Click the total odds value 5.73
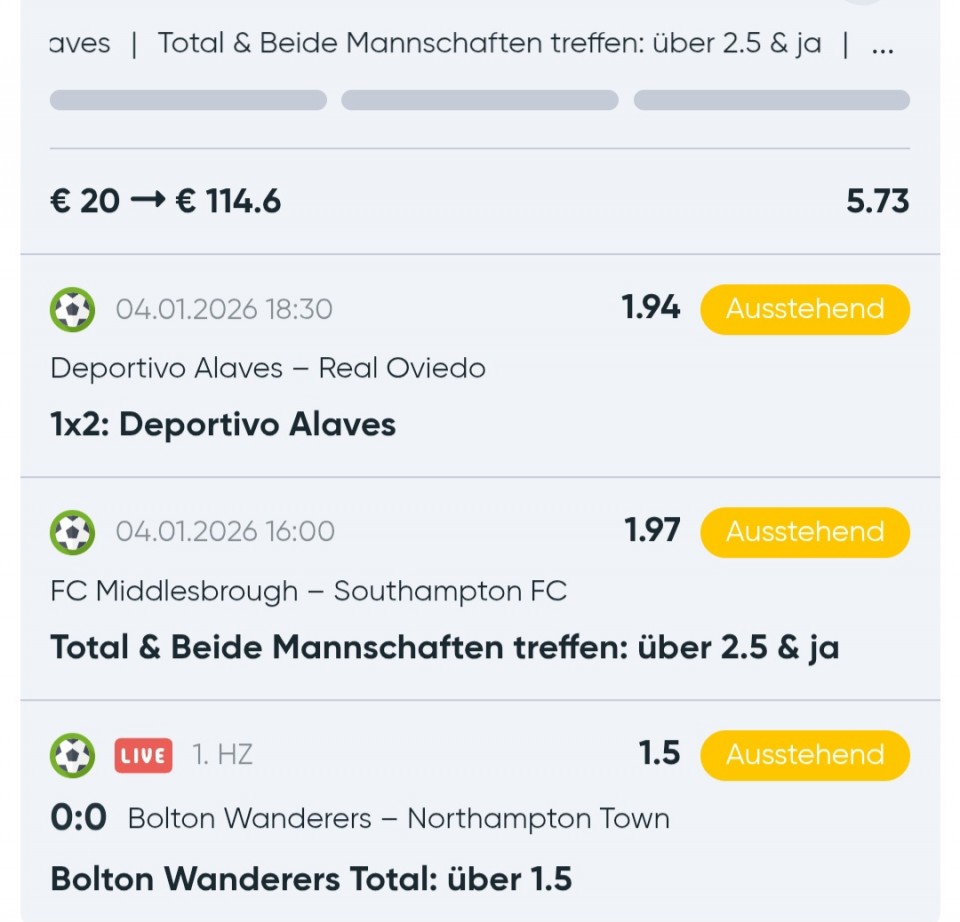The width and height of the screenshot is (960, 922). pos(877,201)
